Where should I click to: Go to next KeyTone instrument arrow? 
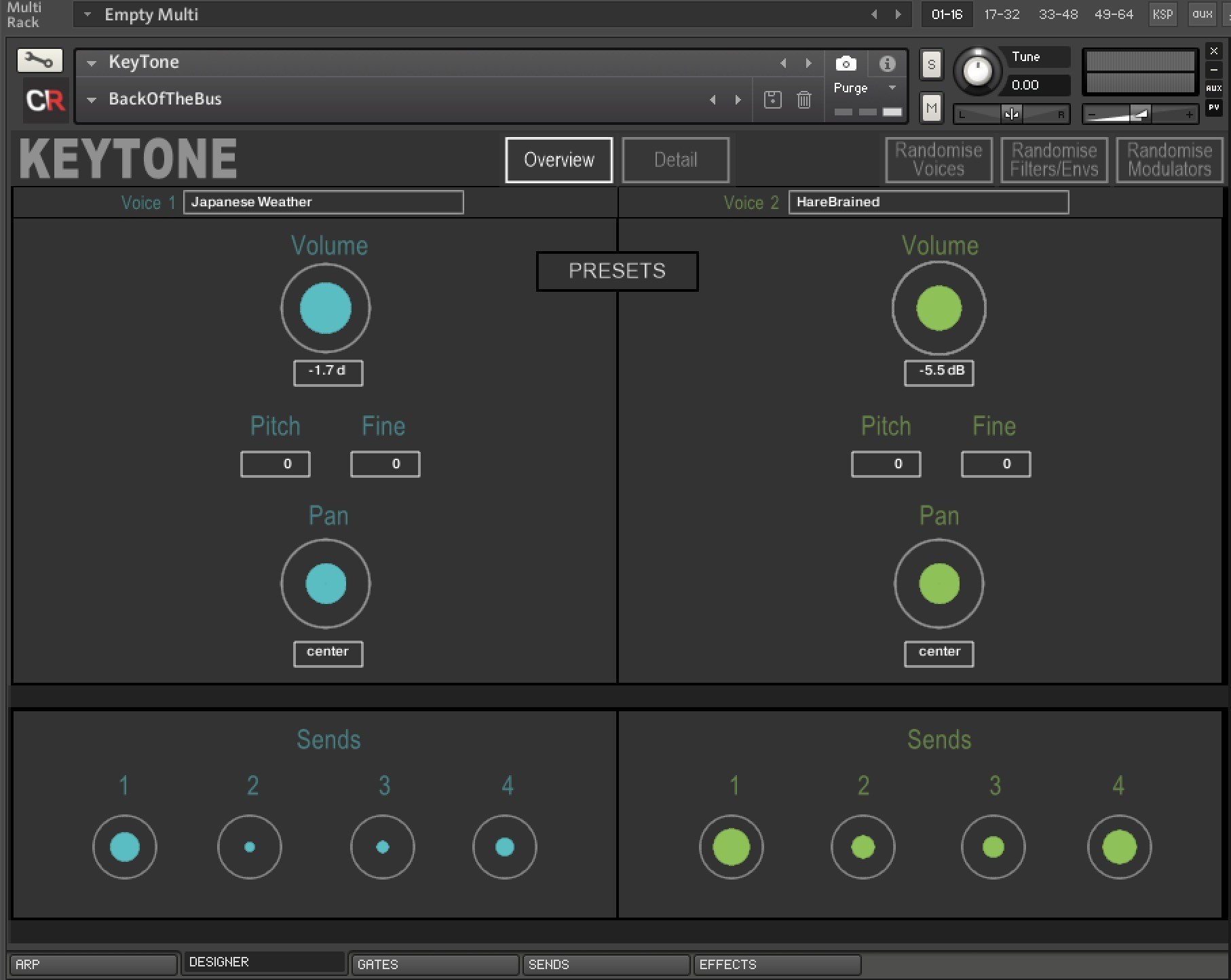[808, 63]
